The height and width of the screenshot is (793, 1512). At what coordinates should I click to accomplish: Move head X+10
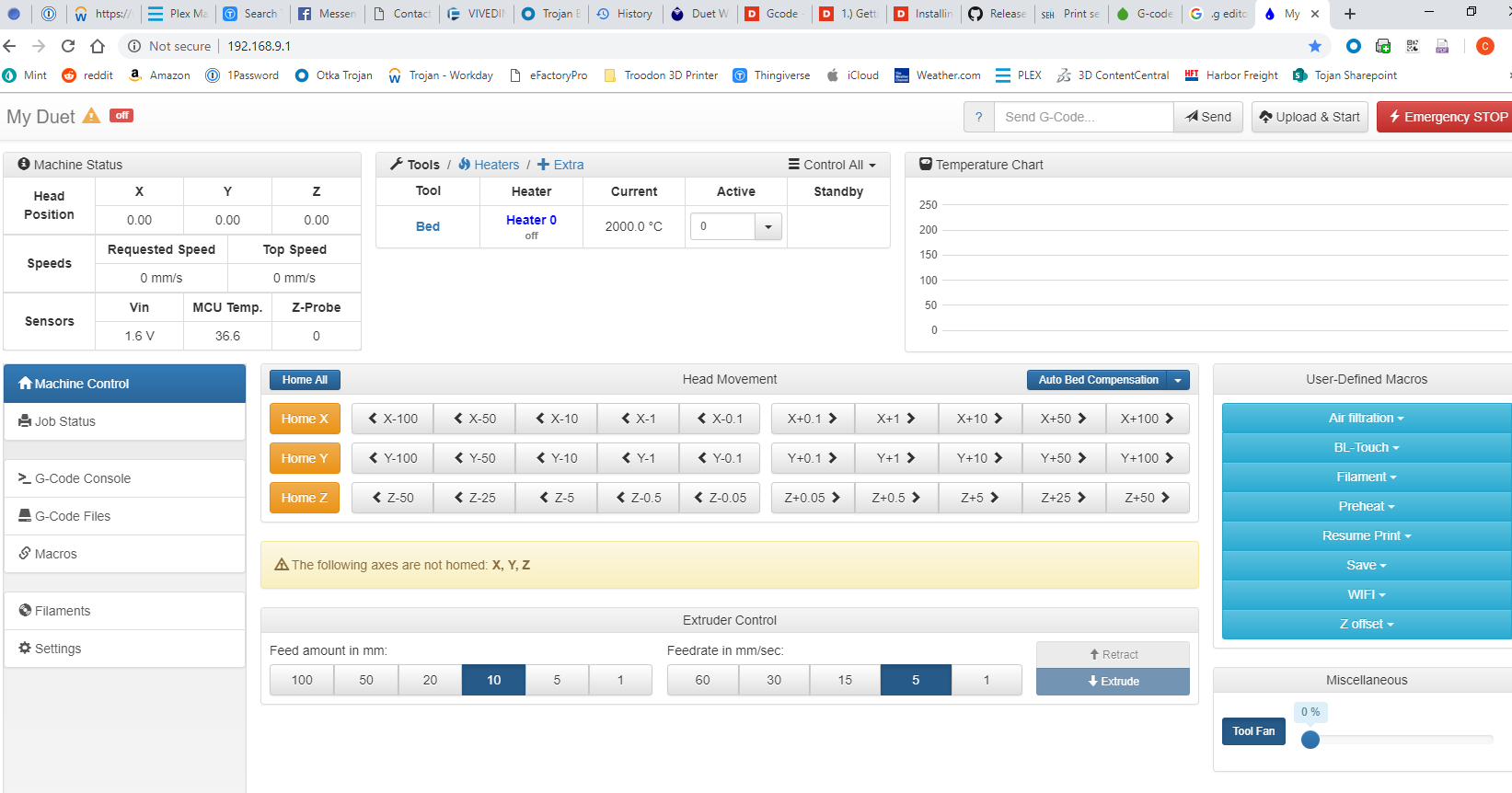tap(980, 419)
